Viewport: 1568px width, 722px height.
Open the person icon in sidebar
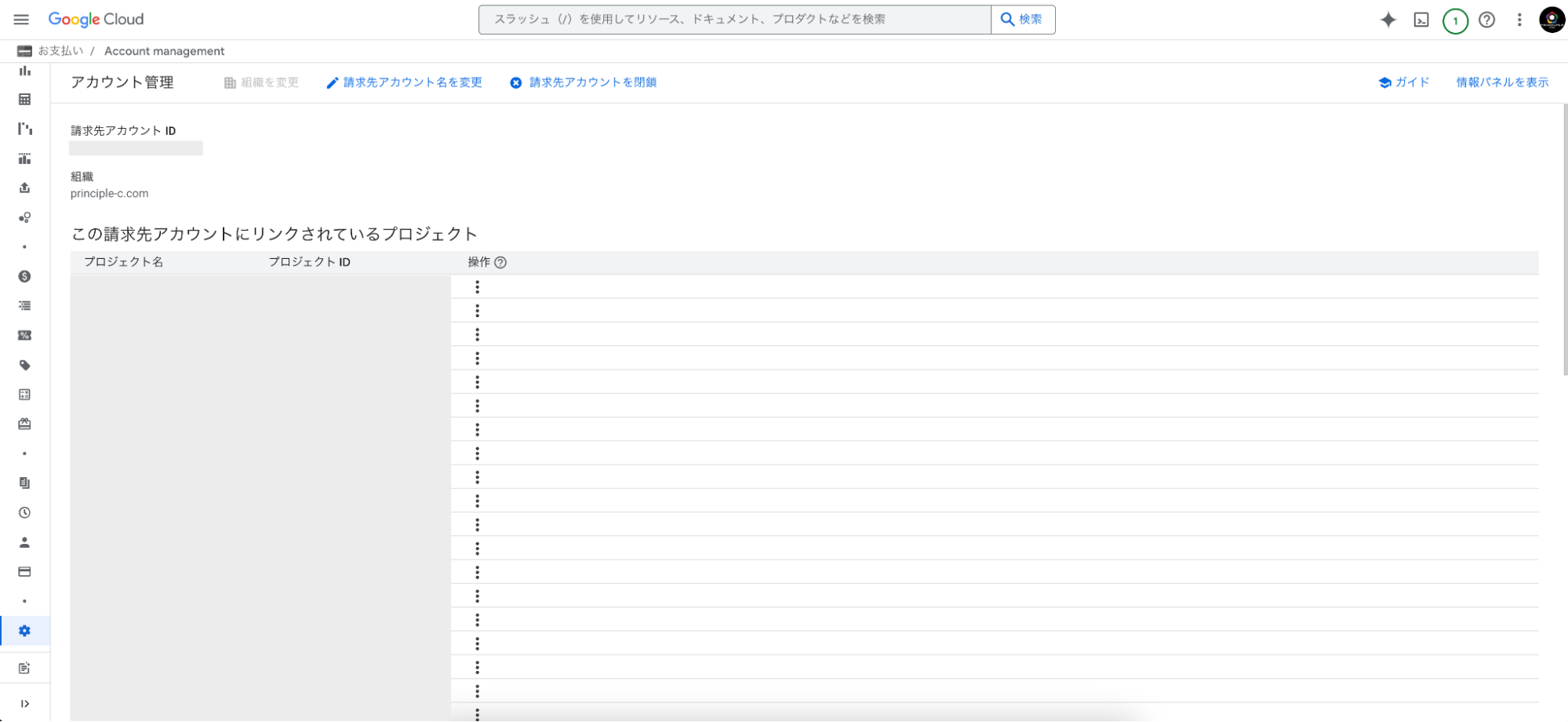25,542
